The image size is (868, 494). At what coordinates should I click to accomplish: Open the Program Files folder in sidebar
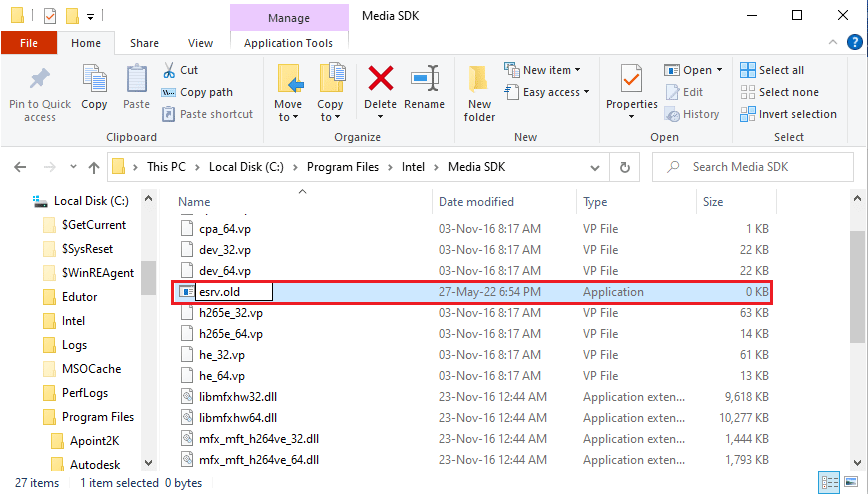pos(97,417)
